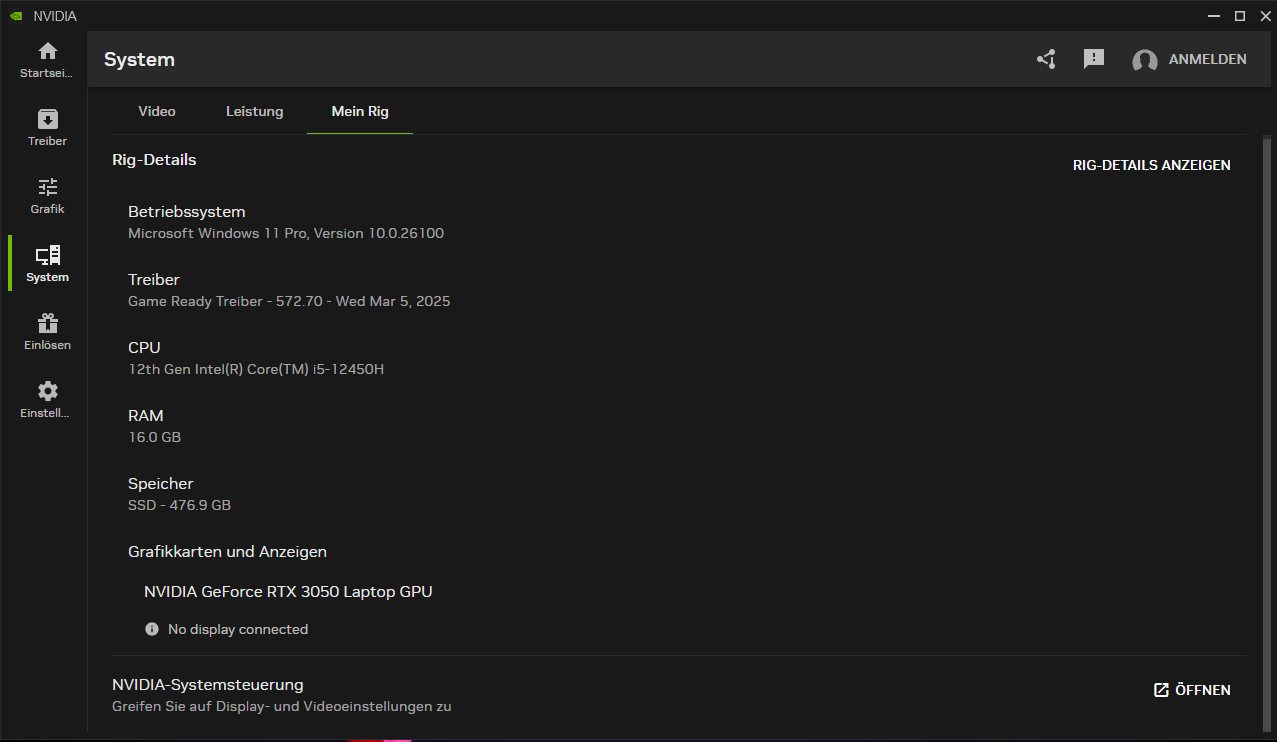Click the RAM label
The height and width of the screenshot is (742, 1277).
[145, 416]
